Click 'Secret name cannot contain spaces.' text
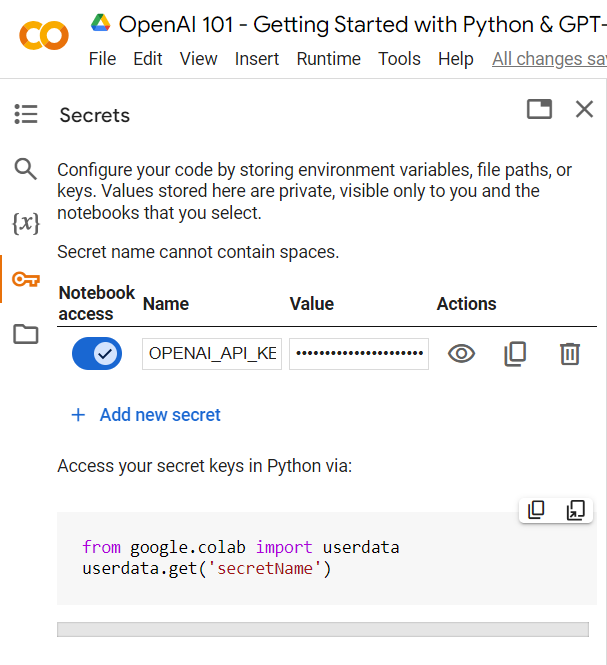607x665 pixels. point(198,252)
